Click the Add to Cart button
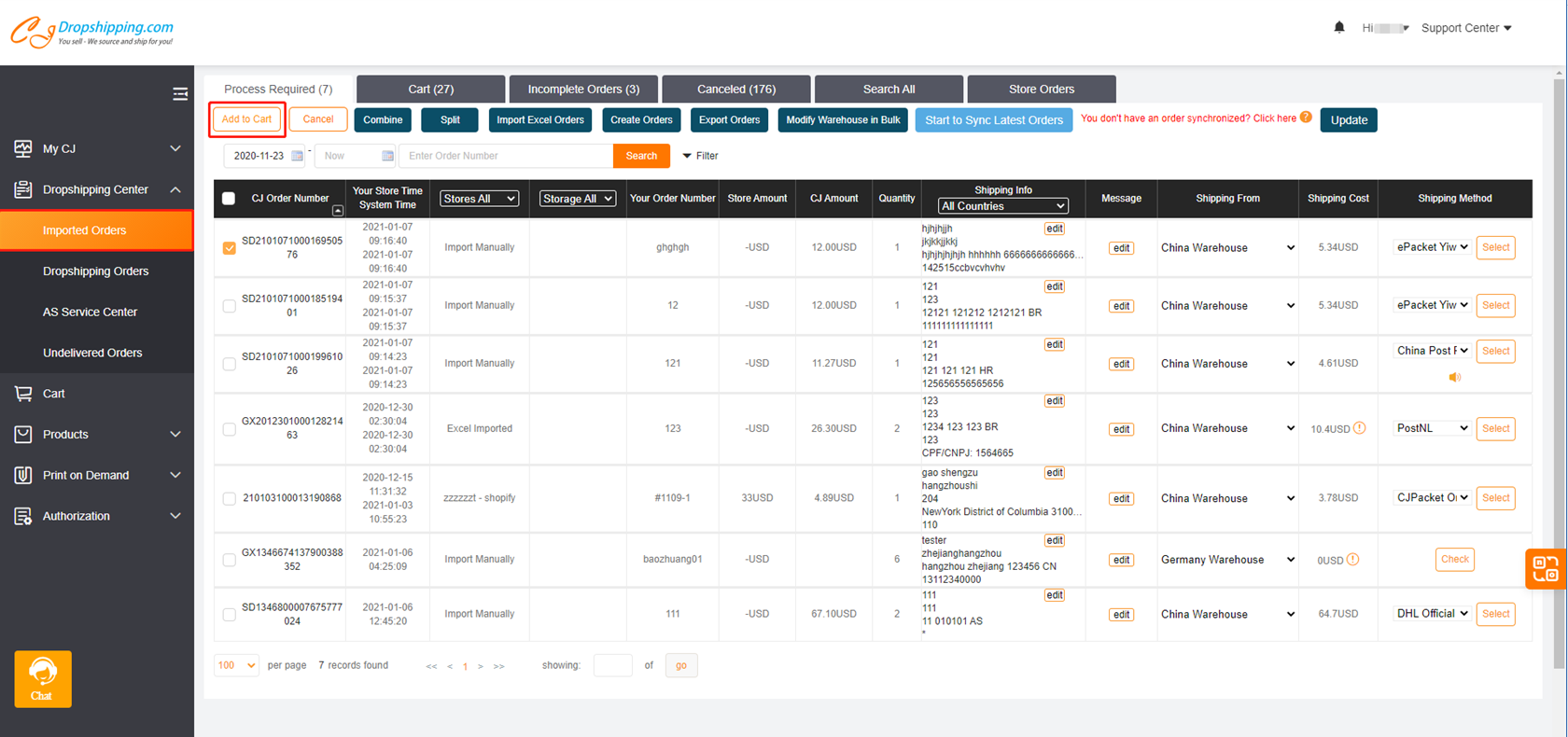Image resolution: width=1568 pixels, height=737 pixels. (x=246, y=119)
